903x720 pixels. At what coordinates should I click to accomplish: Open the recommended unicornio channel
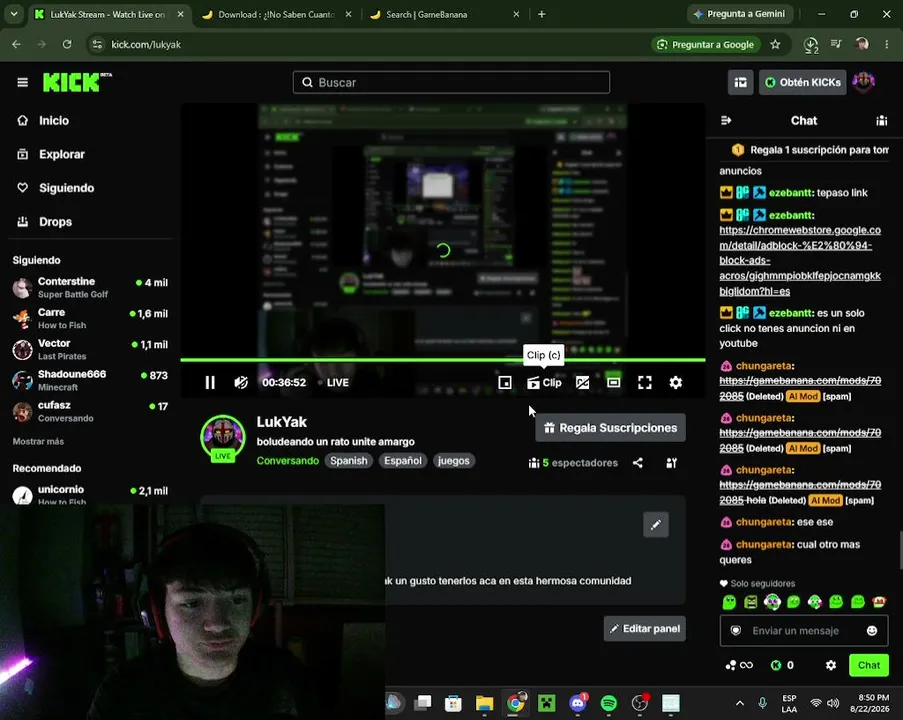[90, 494]
